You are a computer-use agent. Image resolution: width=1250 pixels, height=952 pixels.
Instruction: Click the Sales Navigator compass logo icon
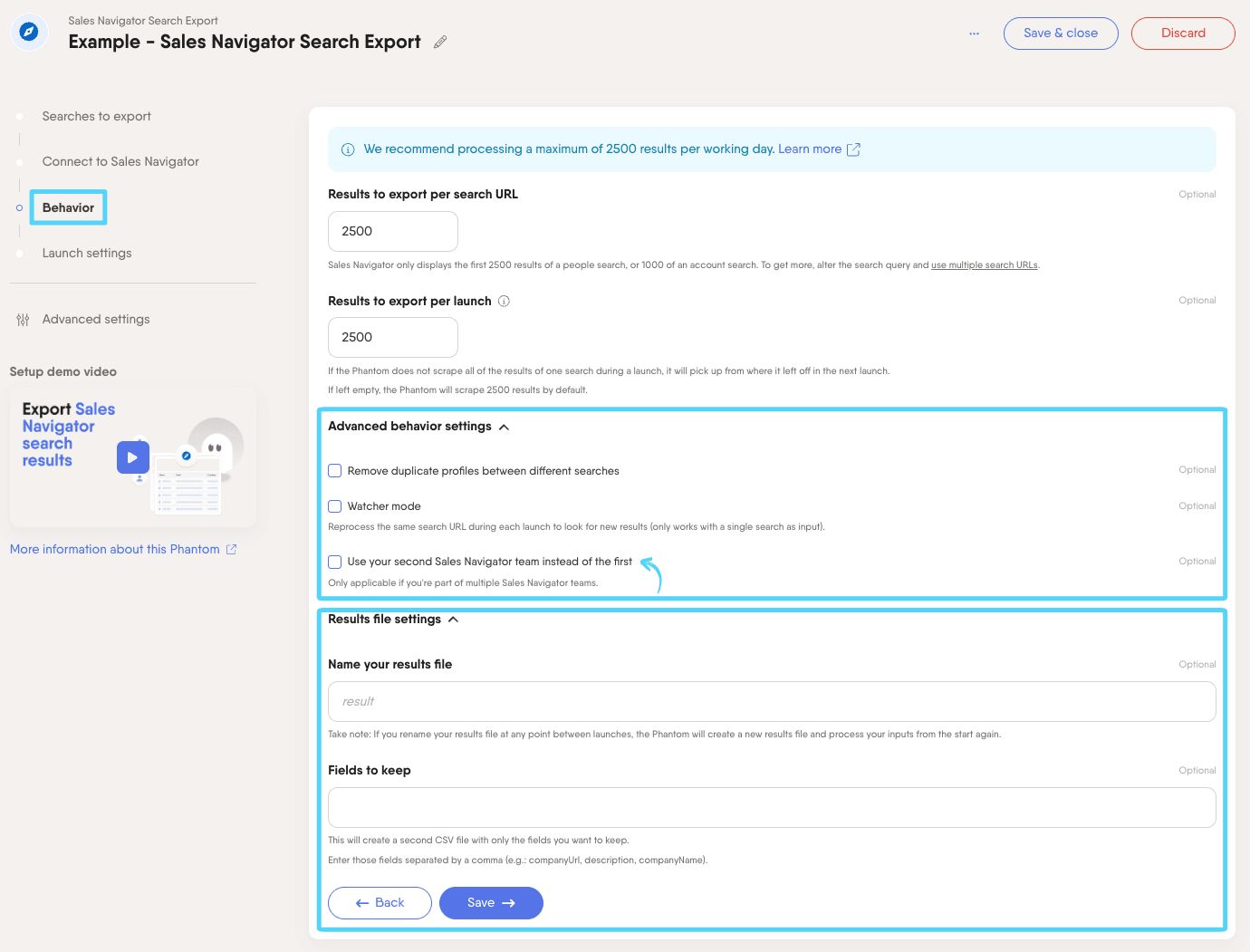(29, 33)
